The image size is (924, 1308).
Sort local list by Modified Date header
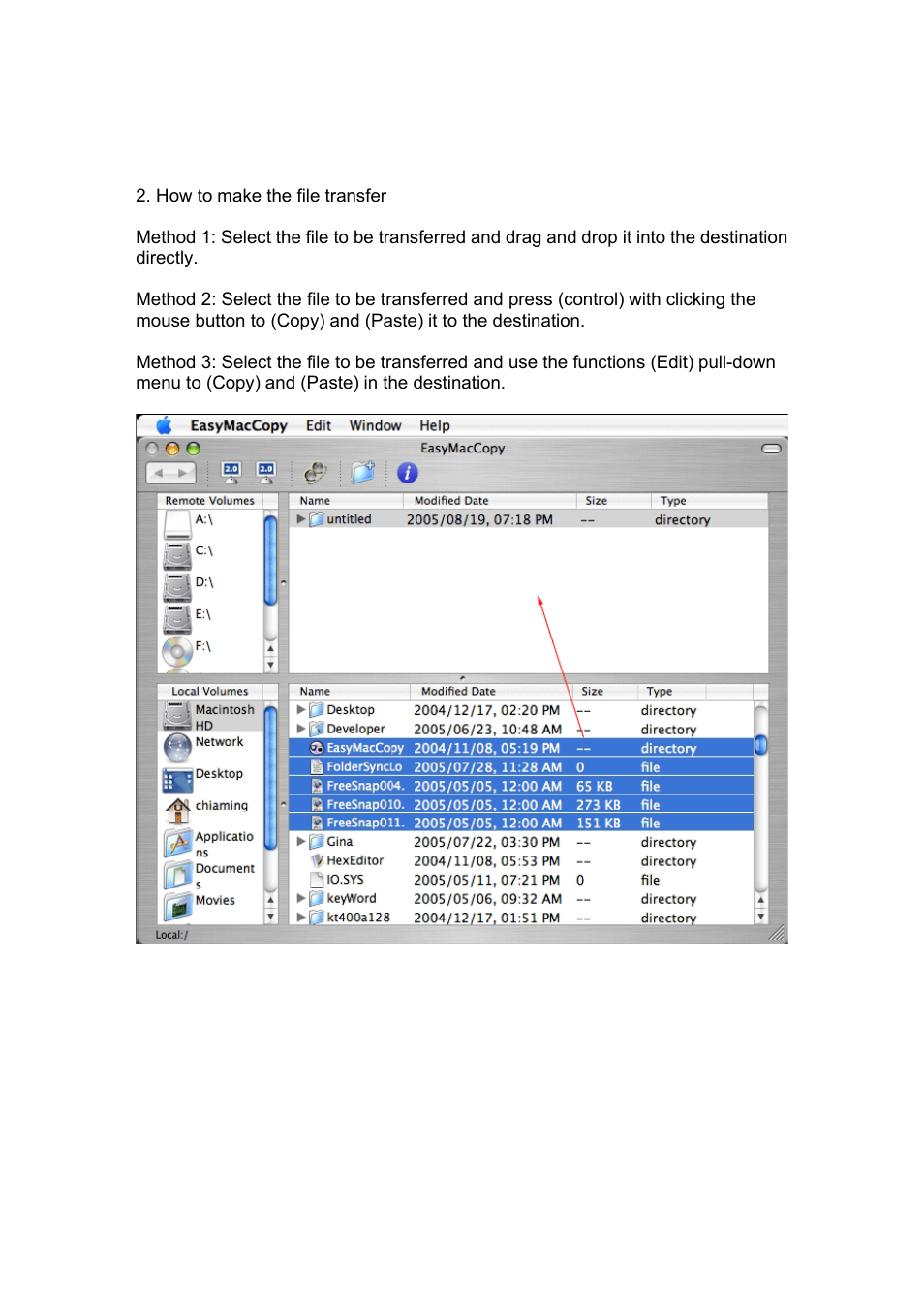pos(491,692)
